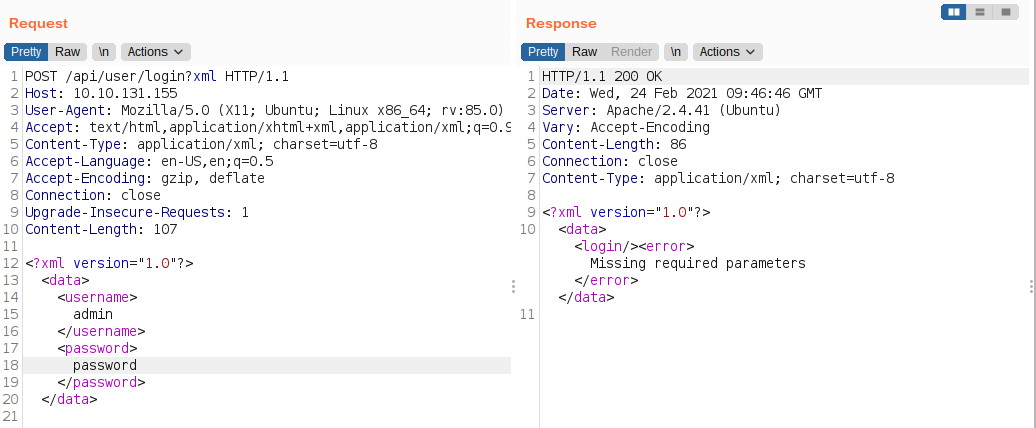The width and height of the screenshot is (1036, 428).
Task: Toggle the Request \n non-printable characters button
Action: [x=104, y=52]
